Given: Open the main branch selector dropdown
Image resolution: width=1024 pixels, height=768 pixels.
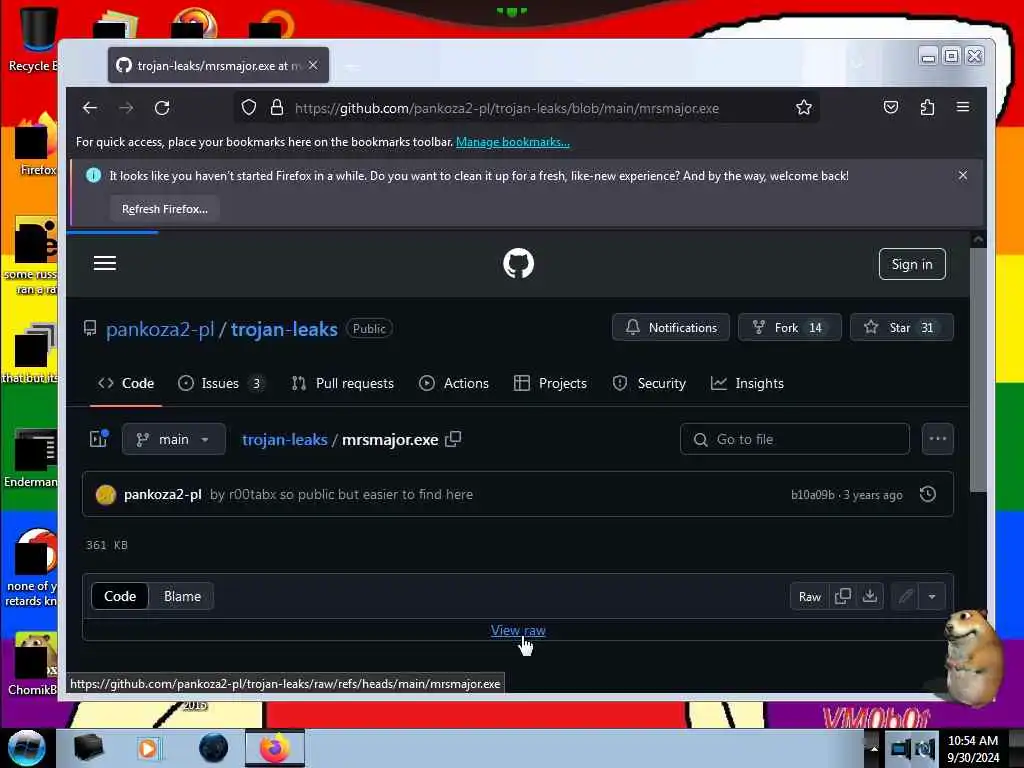Looking at the screenshot, I should (174, 440).
